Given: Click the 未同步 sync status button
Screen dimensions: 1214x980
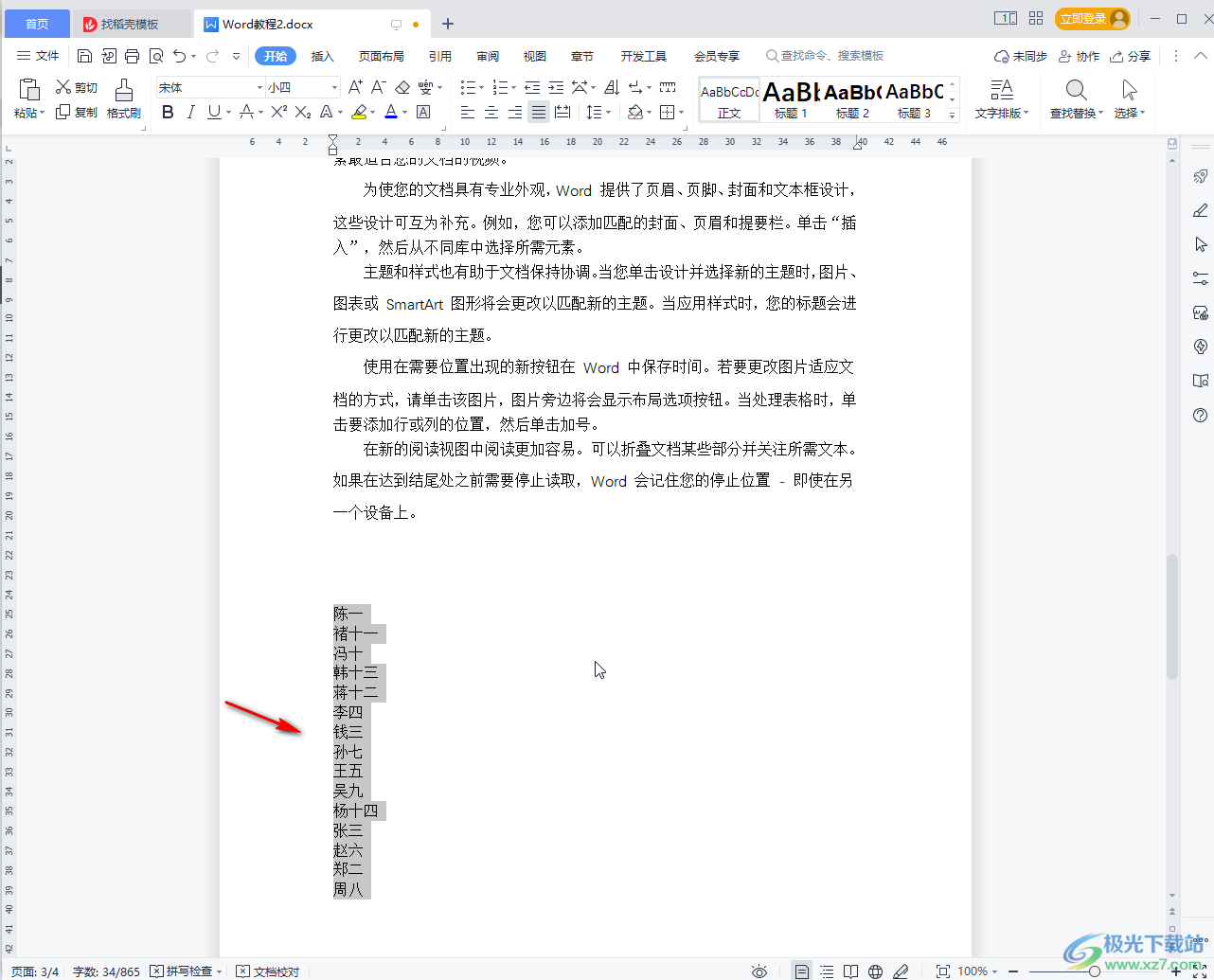Looking at the screenshot, I should pos(1021,56).
